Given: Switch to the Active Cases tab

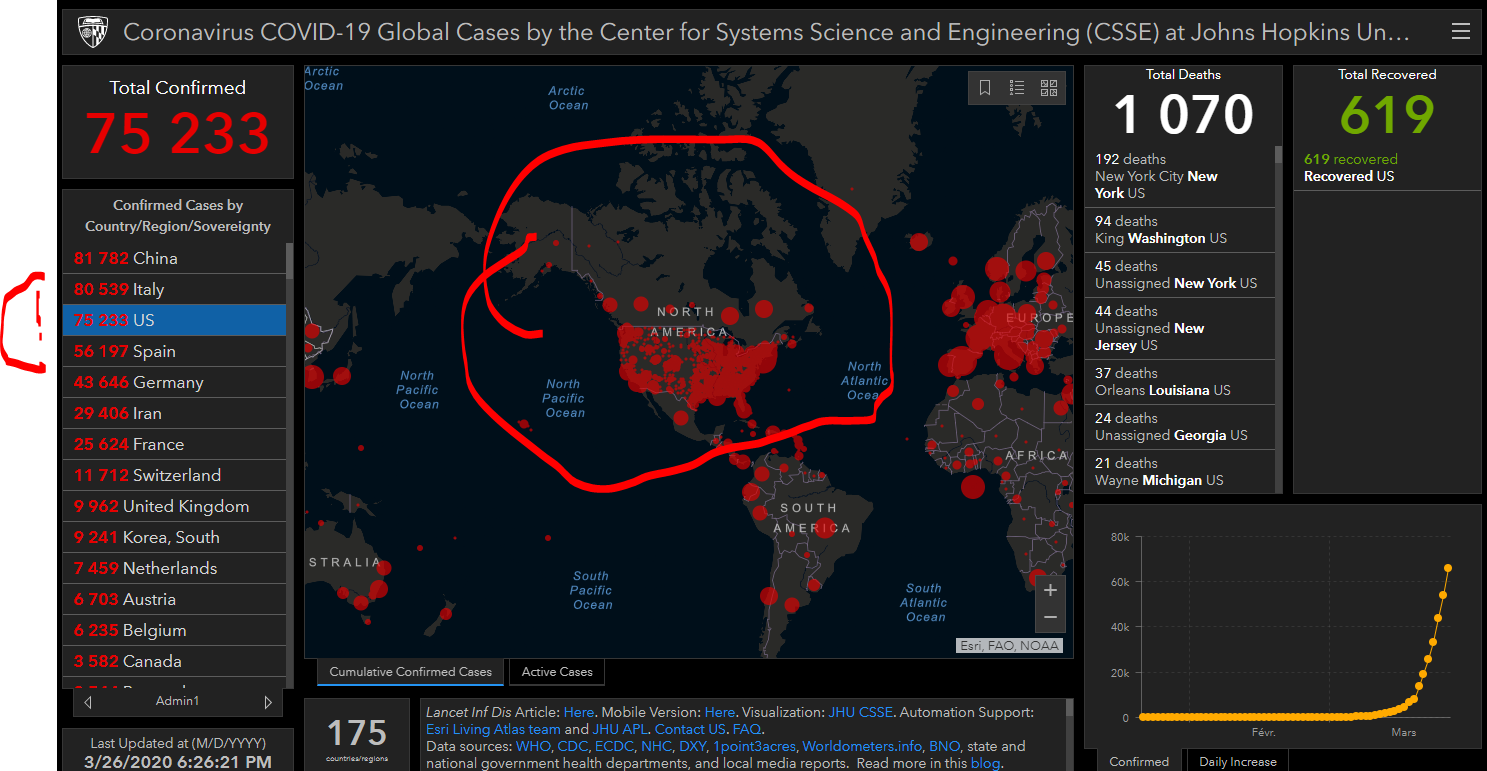Looking at the screenshot, I should pos(557,672).
